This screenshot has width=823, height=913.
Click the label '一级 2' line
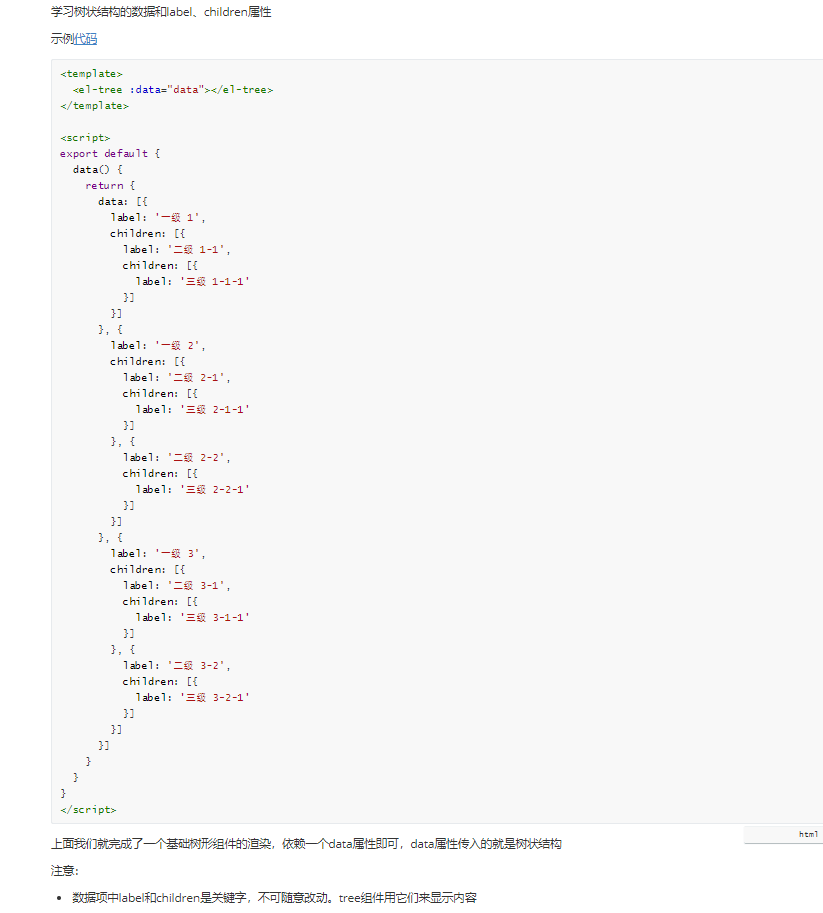[x=158, y=346]
